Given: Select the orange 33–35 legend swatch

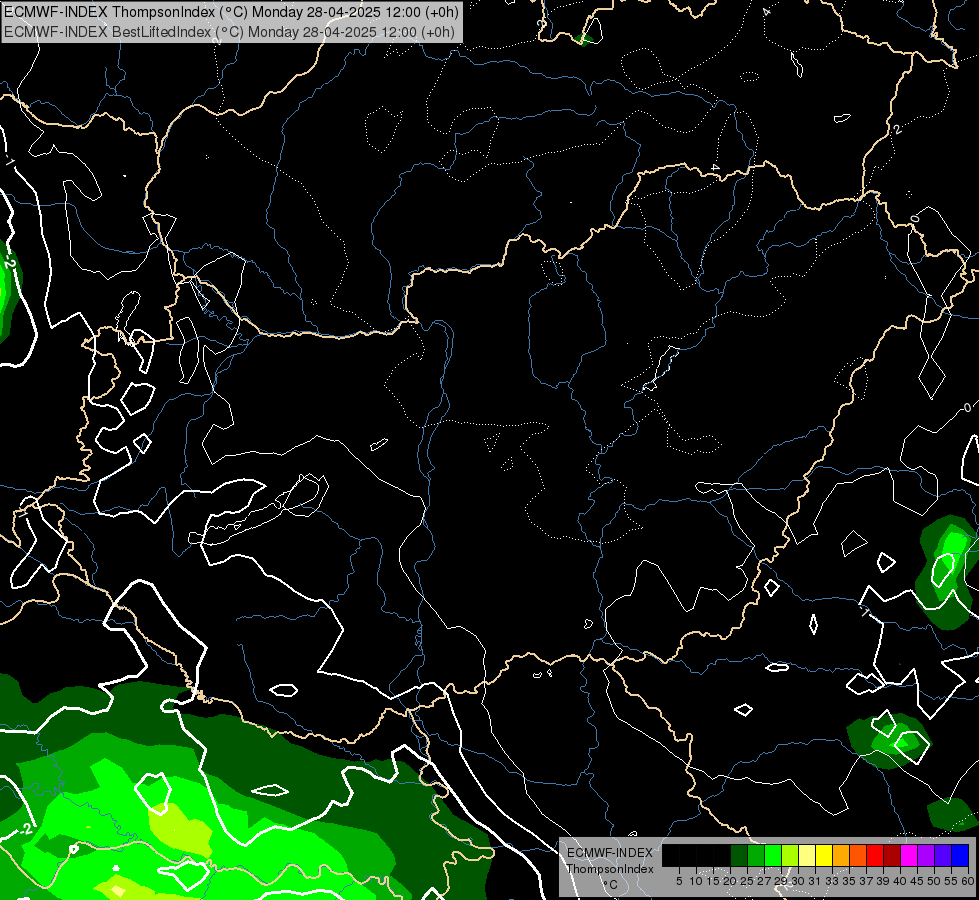Looking at the screenshot, I should click(x=841, y=855).
